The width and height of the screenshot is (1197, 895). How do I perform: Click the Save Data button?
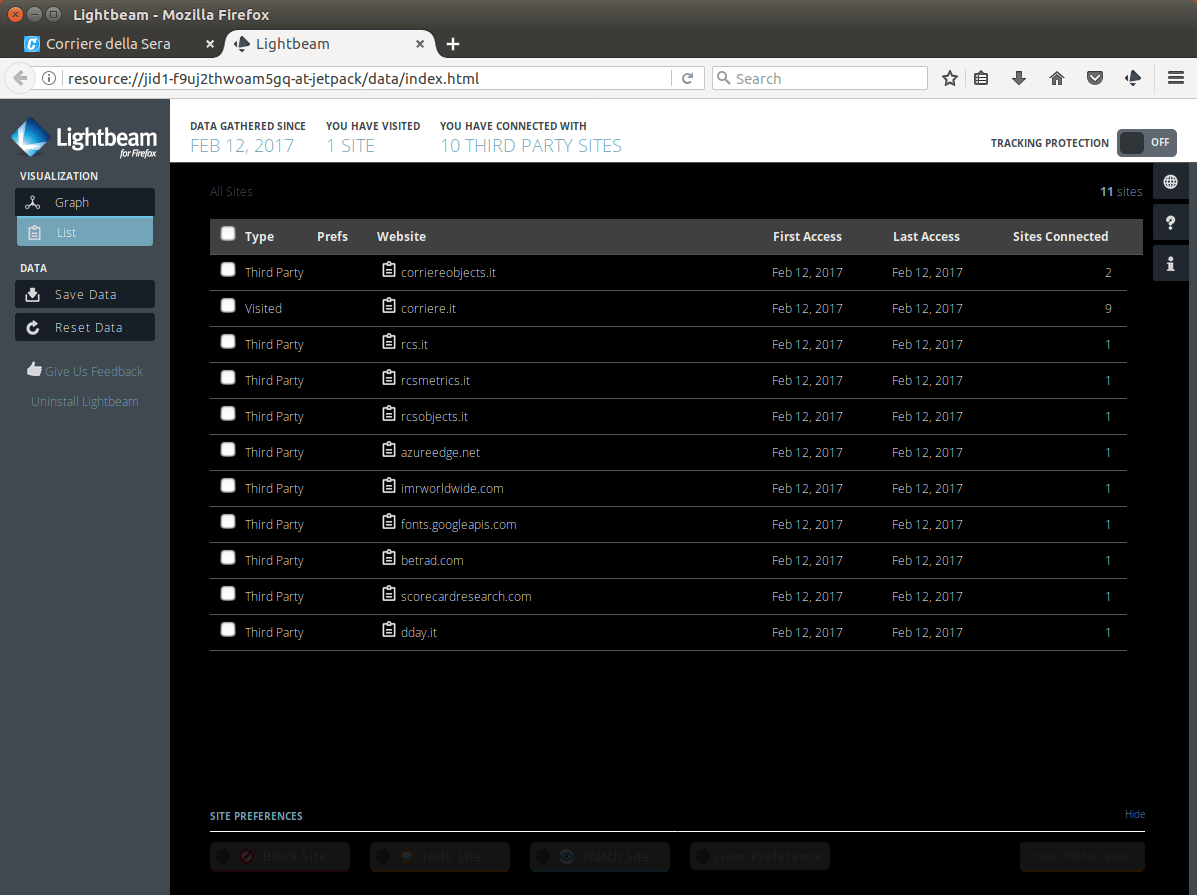tap(85, 294)
